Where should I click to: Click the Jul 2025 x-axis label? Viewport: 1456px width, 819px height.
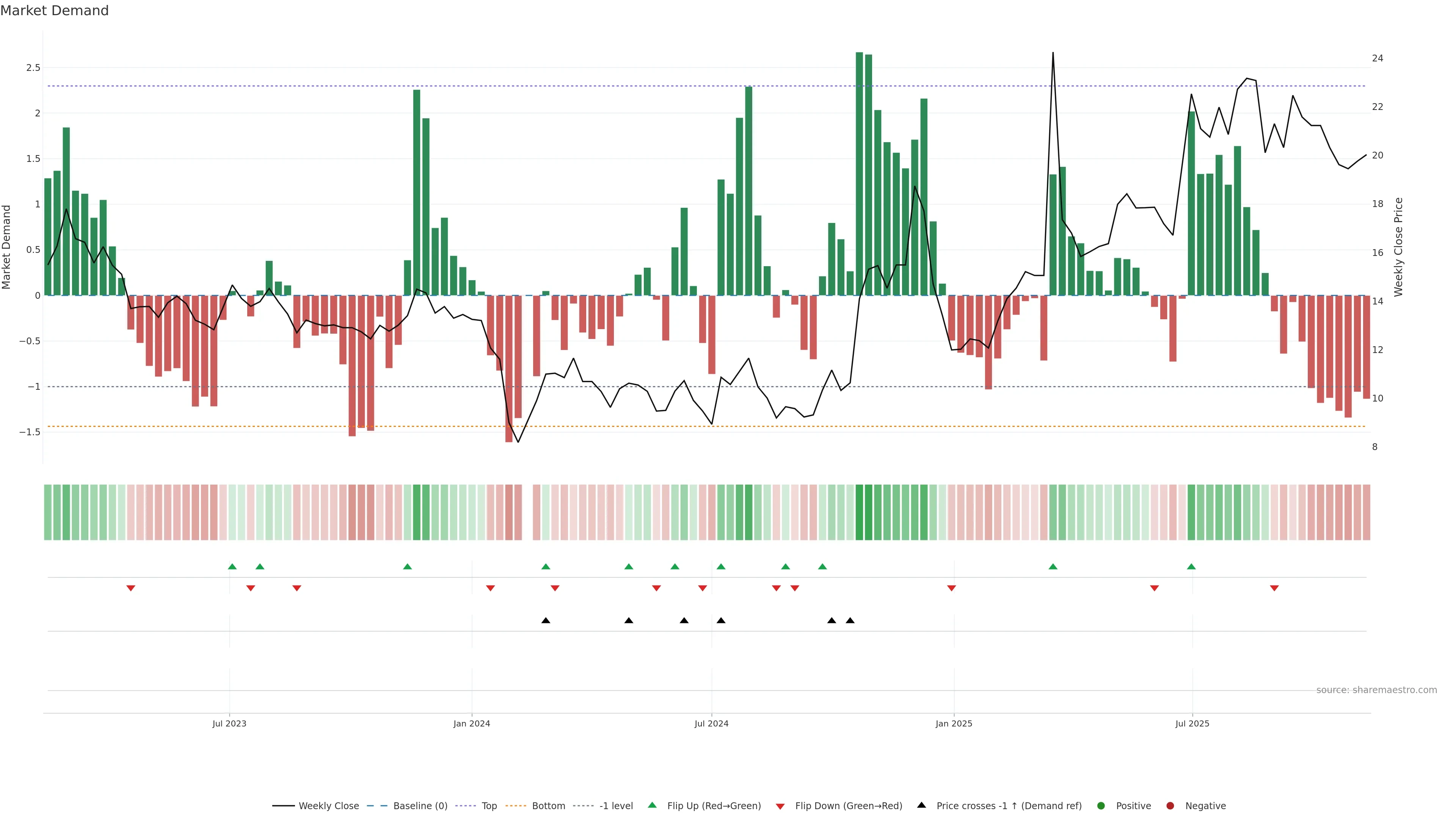coord(1192,723)
